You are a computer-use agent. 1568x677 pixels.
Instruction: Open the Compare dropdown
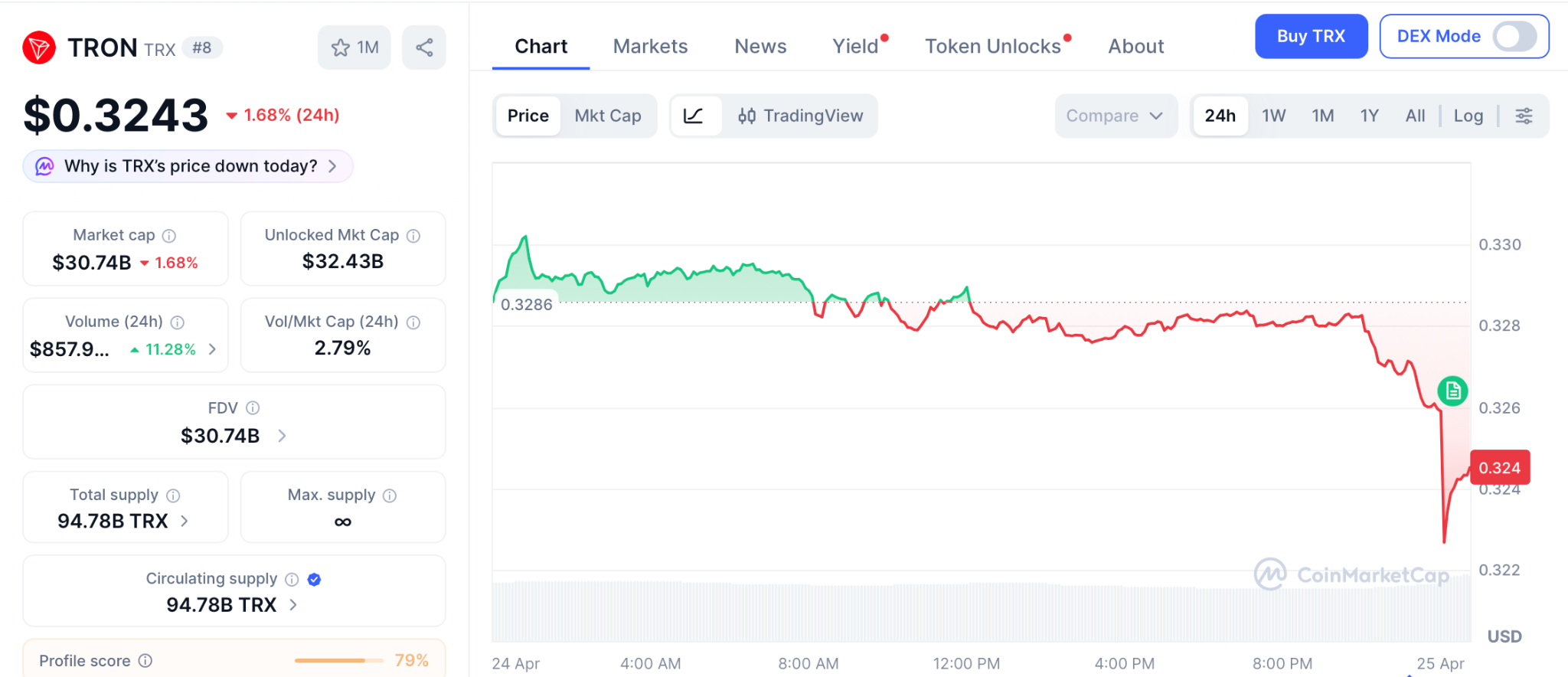click(1115, 116)
